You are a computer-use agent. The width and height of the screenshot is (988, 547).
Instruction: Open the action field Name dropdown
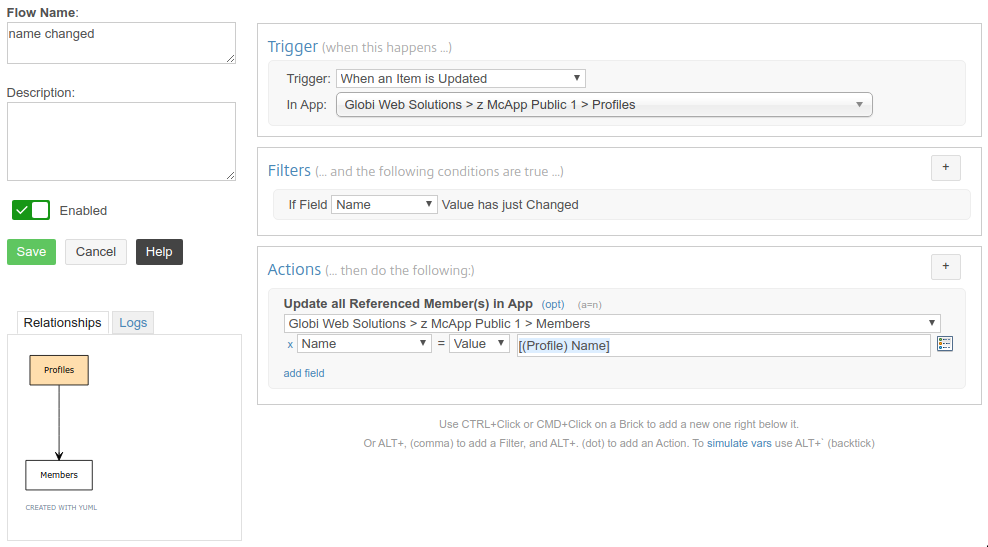365,343
